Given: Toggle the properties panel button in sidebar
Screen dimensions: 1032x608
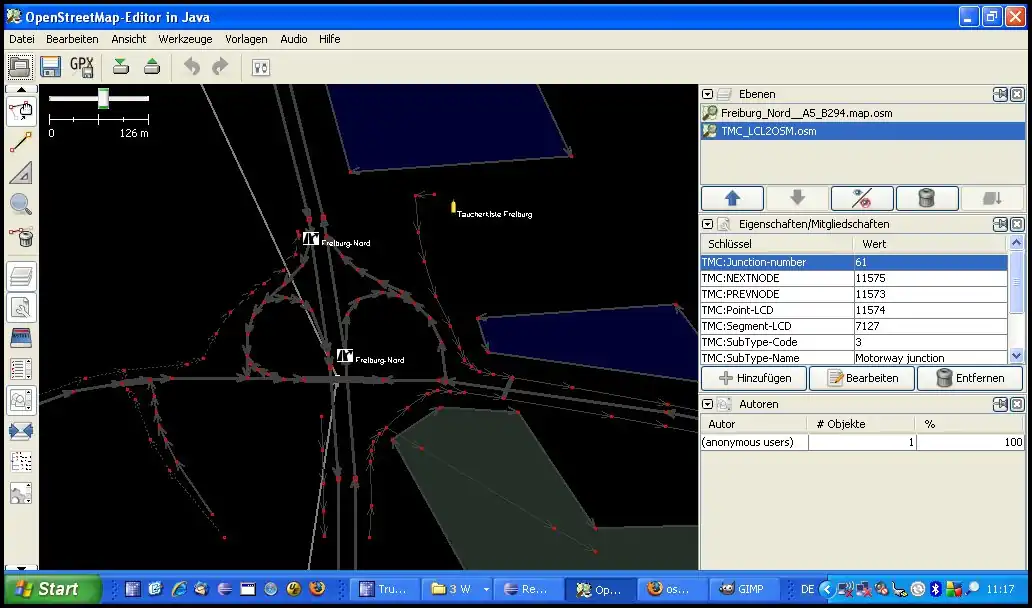Looking at the screenshot, I should [x=21, y=307].
